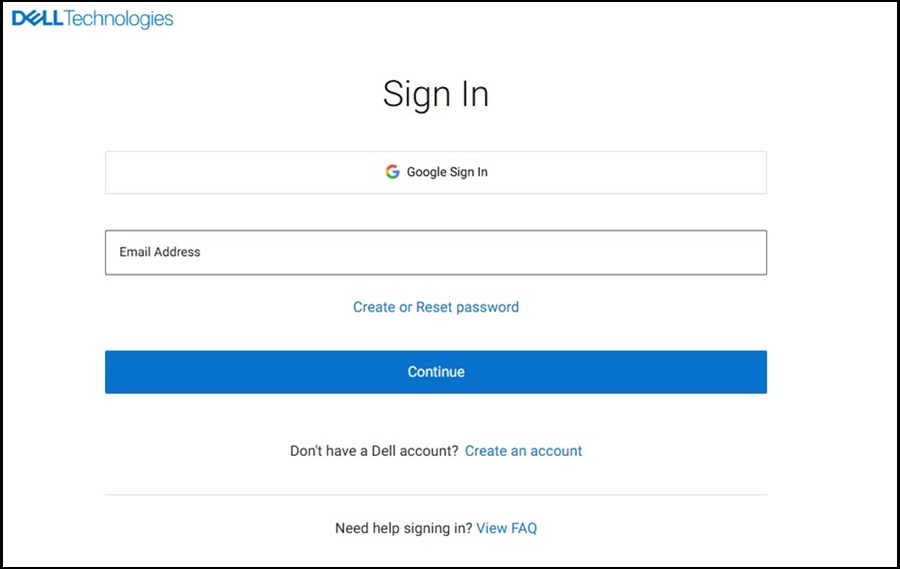Click the Email Address placeholder text

pos(160,252)
